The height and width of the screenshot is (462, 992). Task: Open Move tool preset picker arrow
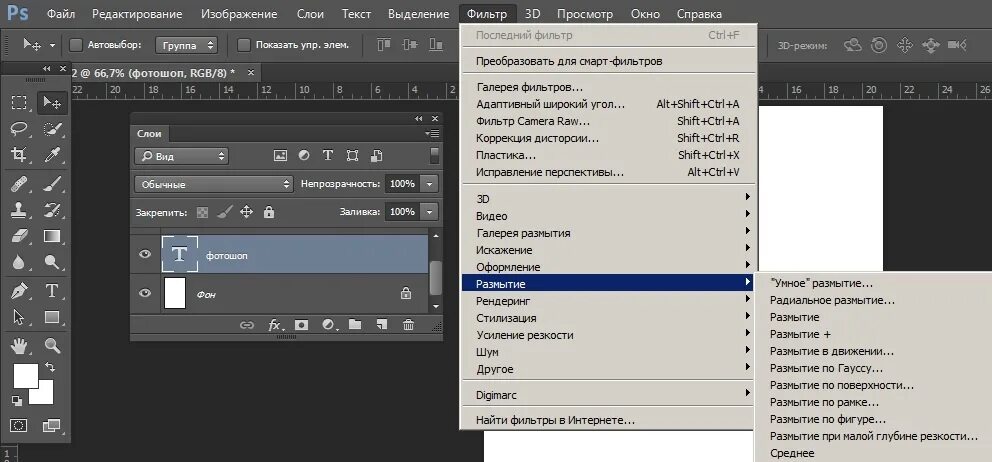point(52,46)
